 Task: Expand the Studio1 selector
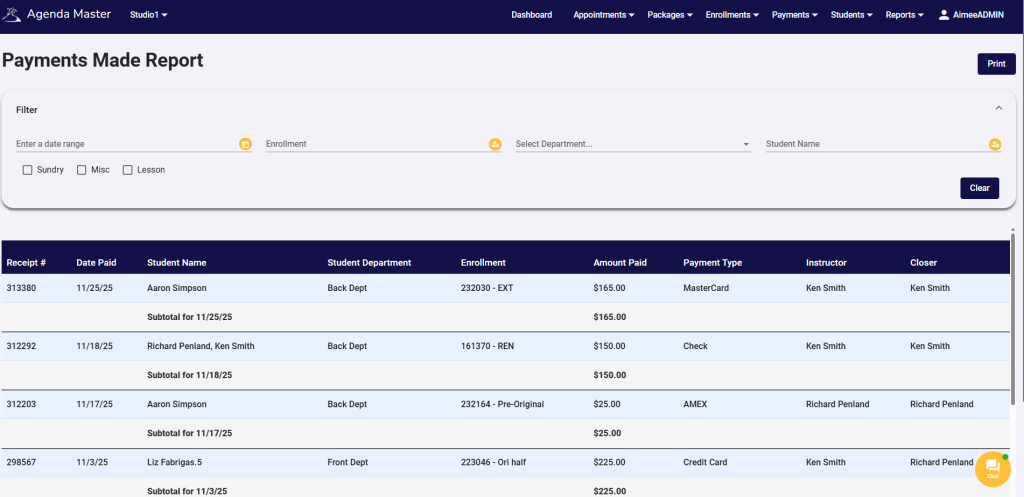(x=148, y=15)
